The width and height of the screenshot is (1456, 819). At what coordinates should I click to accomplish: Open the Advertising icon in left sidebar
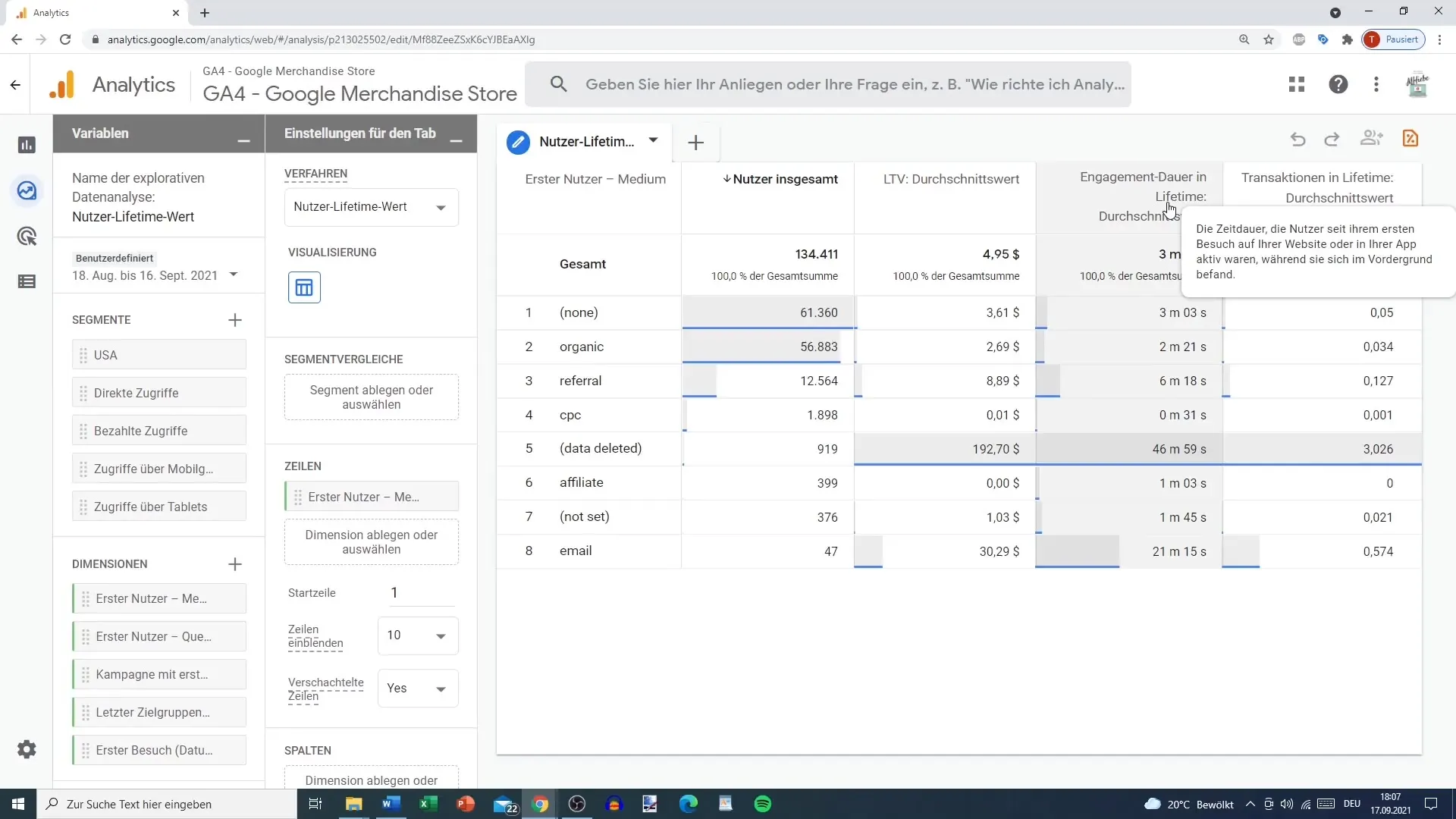click(27, 237)
